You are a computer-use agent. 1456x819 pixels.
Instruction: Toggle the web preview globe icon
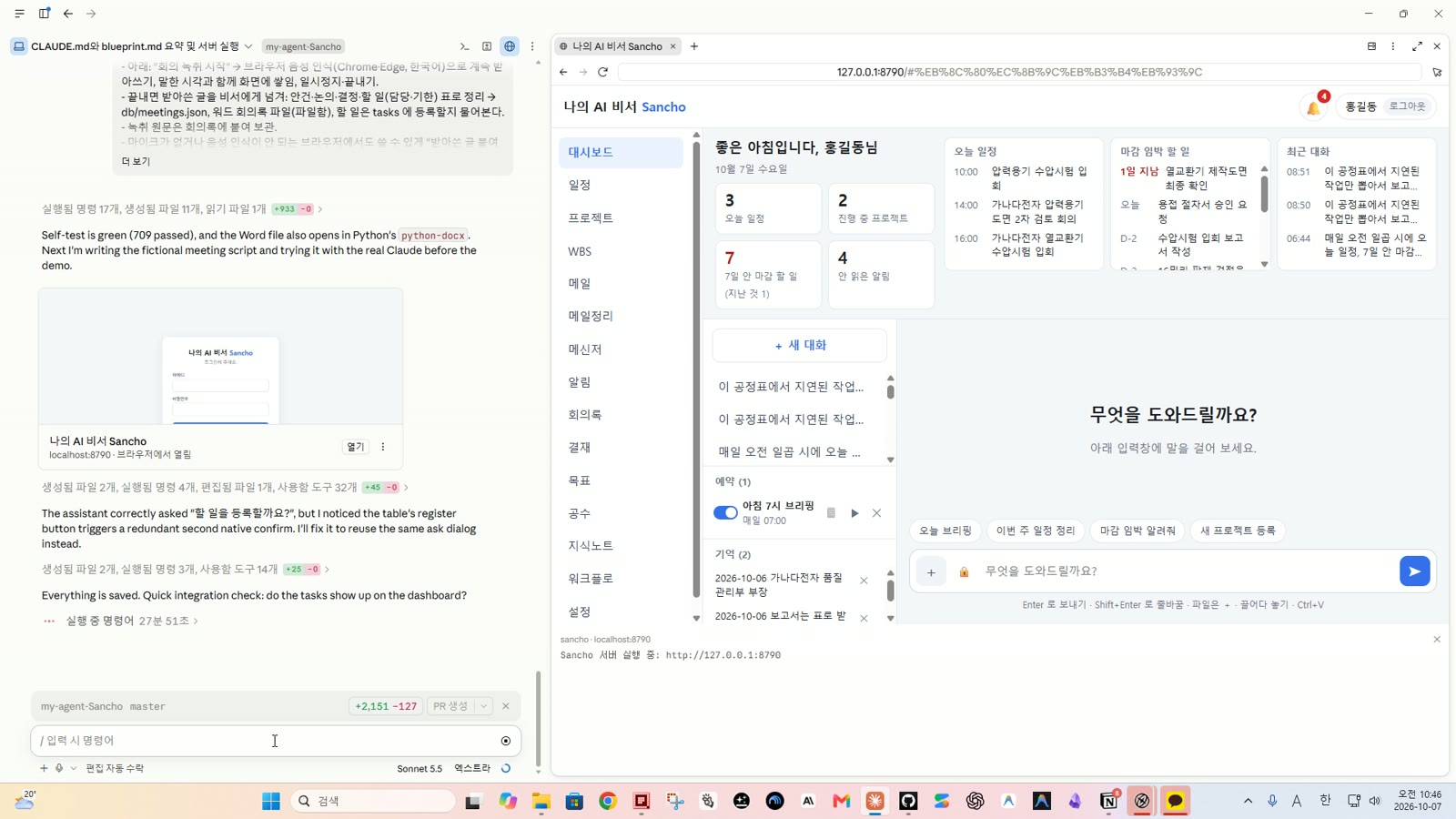click(x=510, y=46)
